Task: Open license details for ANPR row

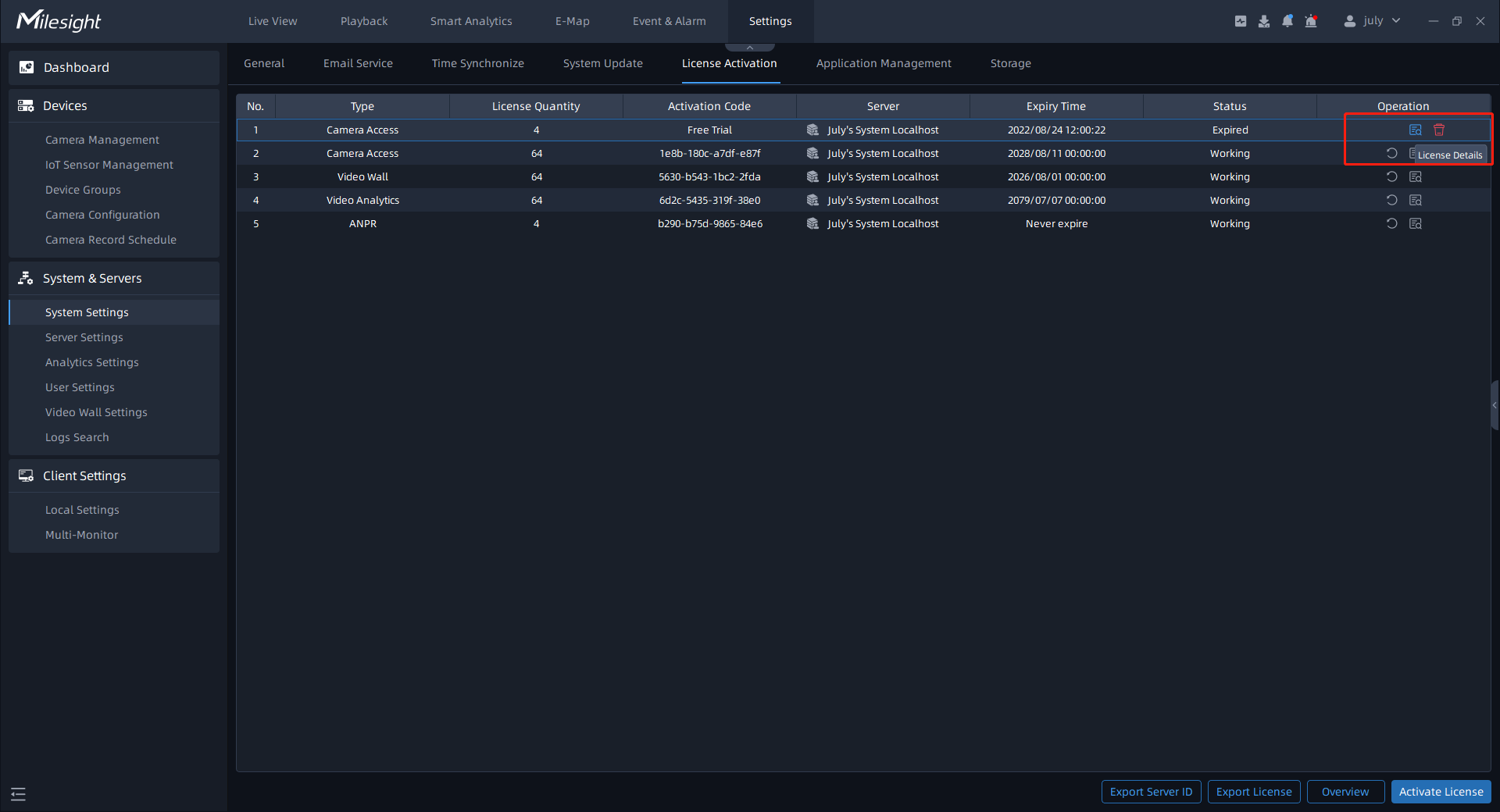Action: (x=1415, y=224)
